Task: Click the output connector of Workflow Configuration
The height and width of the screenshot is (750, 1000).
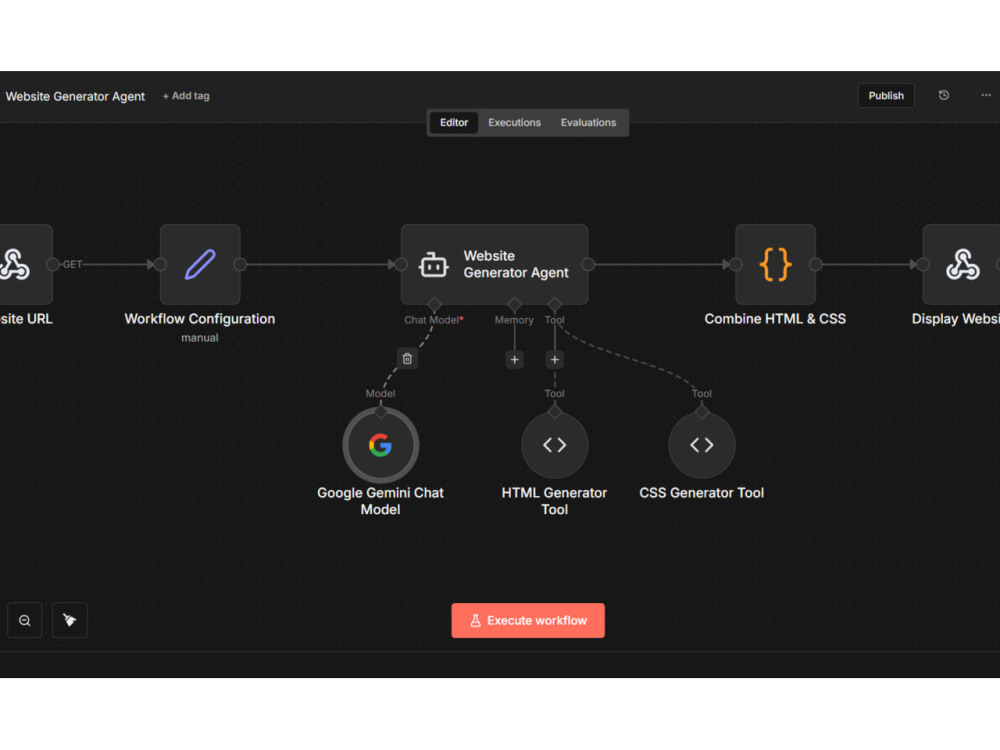Action: click(x=240, y=264)
